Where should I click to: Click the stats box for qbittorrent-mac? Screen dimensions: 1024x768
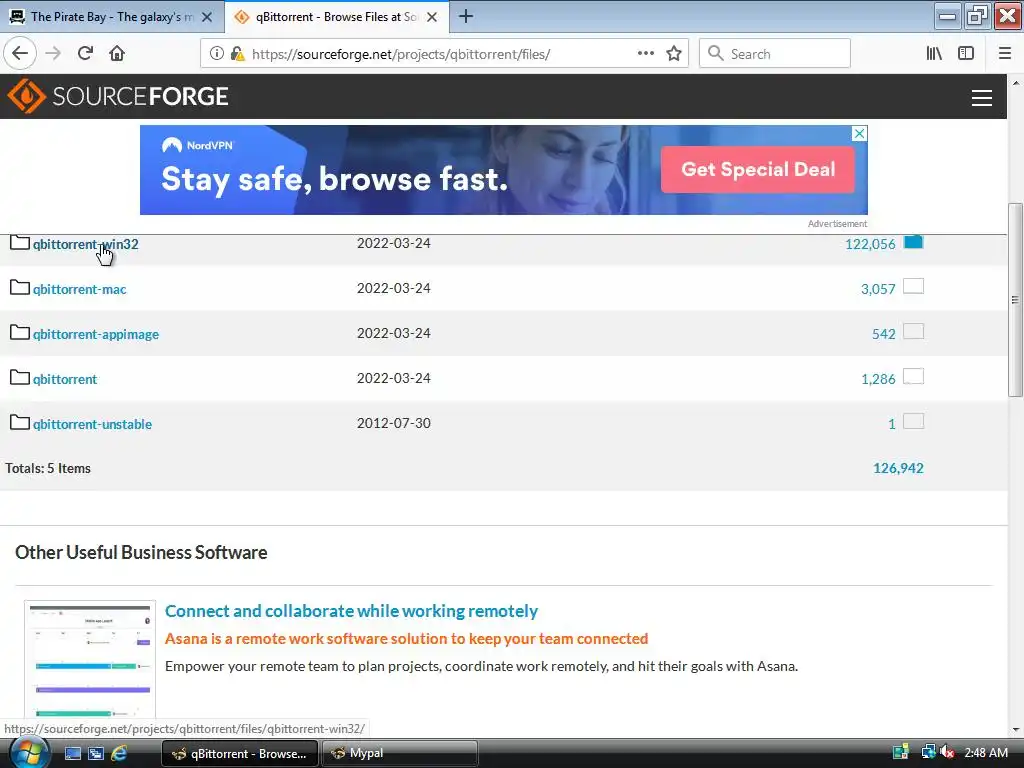tap(913, 287)
